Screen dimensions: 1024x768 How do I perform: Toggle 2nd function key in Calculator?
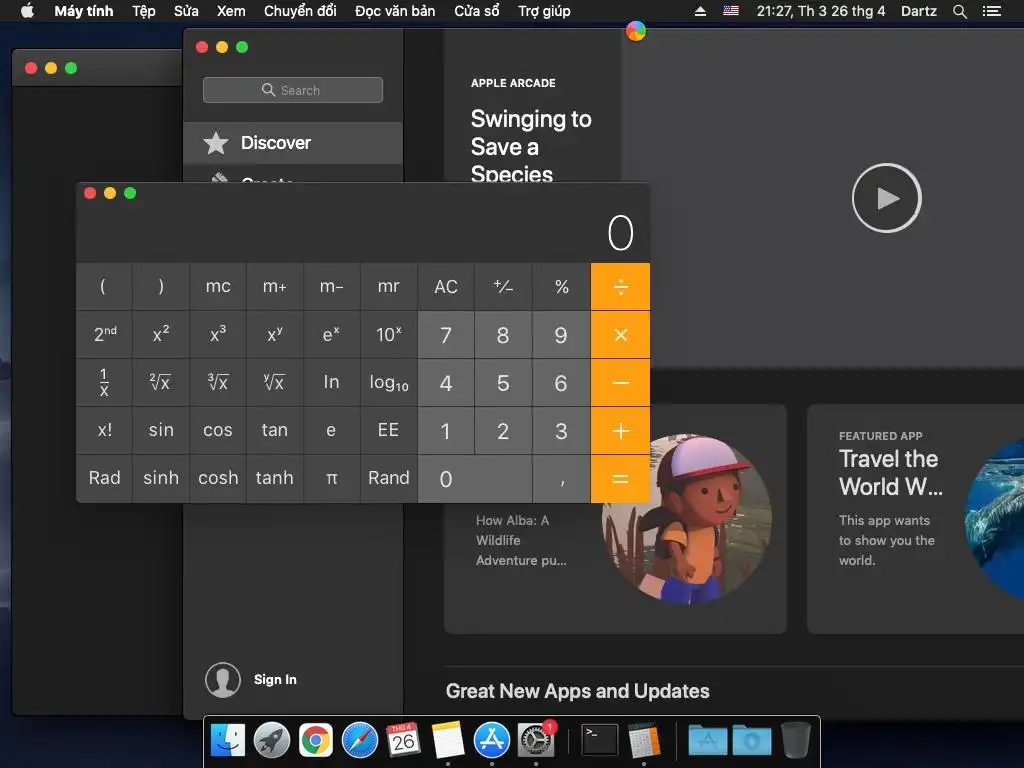(104, 335)
